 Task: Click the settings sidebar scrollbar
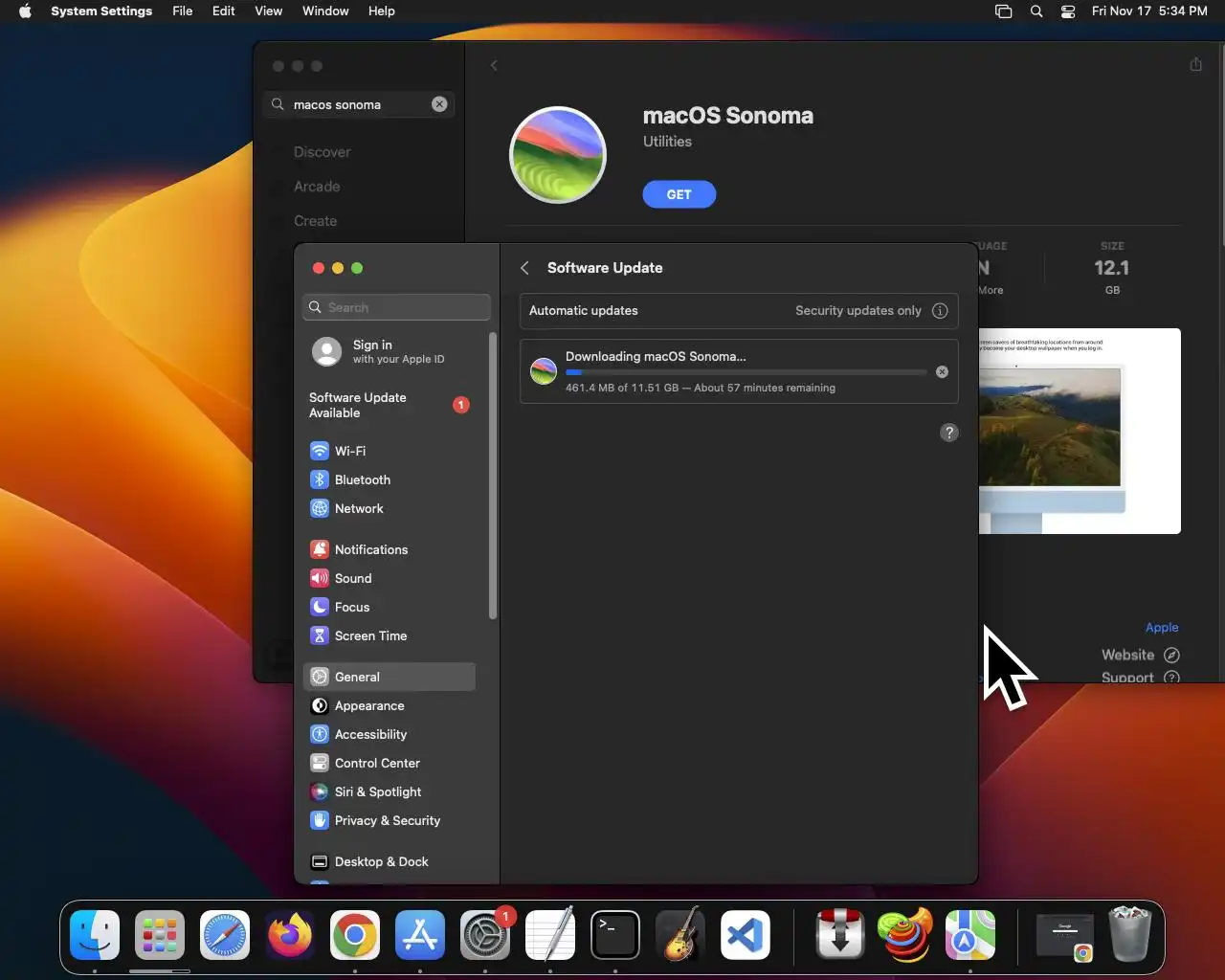tap(493, 476)
